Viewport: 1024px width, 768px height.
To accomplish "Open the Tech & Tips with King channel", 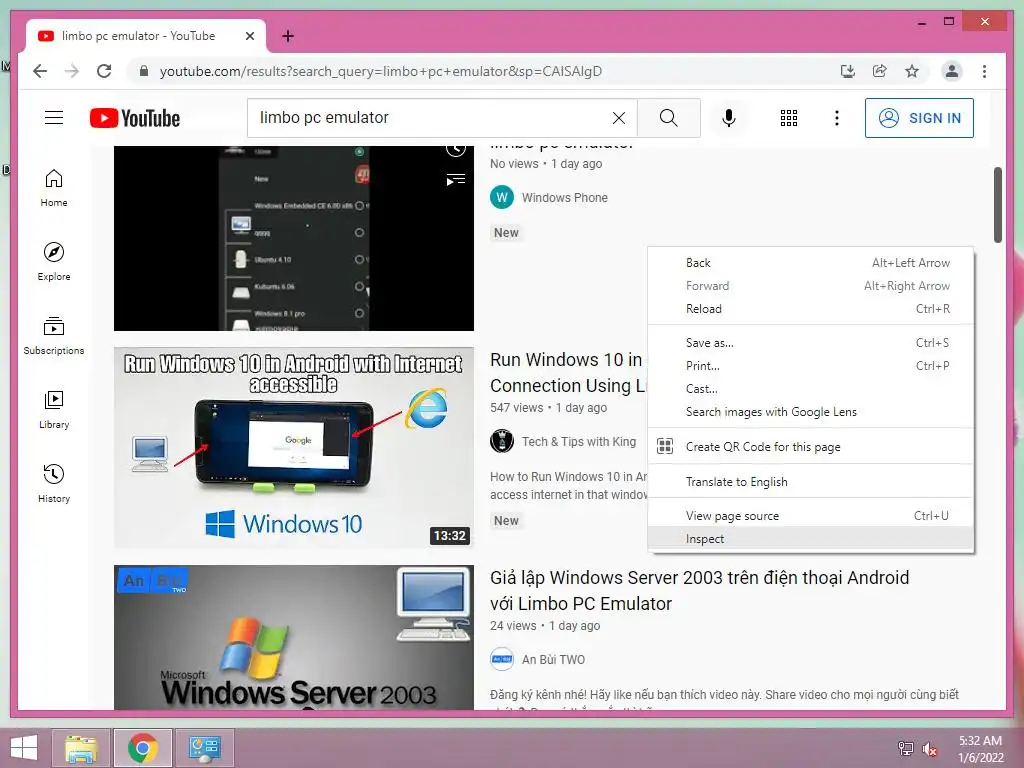I will 579,441.
